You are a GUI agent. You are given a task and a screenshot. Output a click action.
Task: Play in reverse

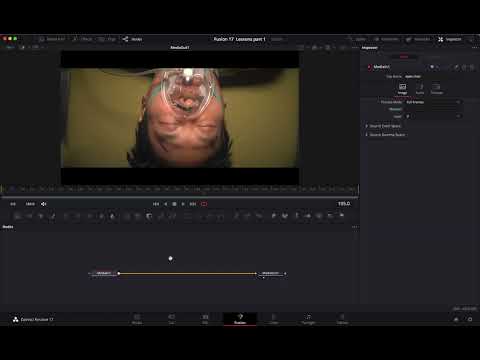tap(165, 204)
